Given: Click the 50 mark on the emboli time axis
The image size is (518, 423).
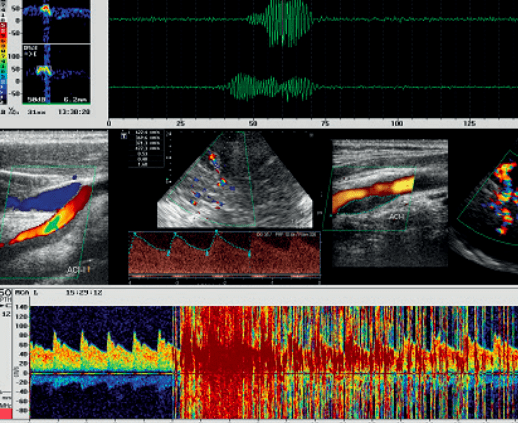Looking at the screenshot, I should (253, 124).
